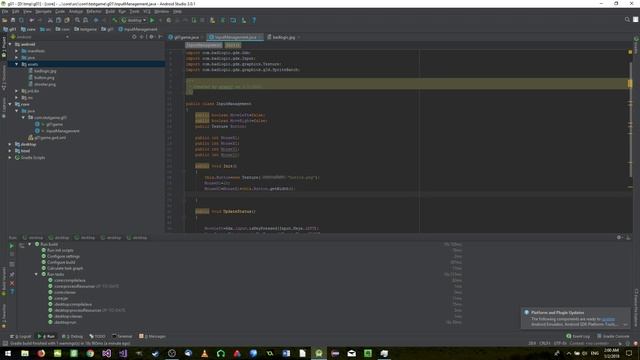Select badlogic.jpg in the project tree

tap(42, 71)
